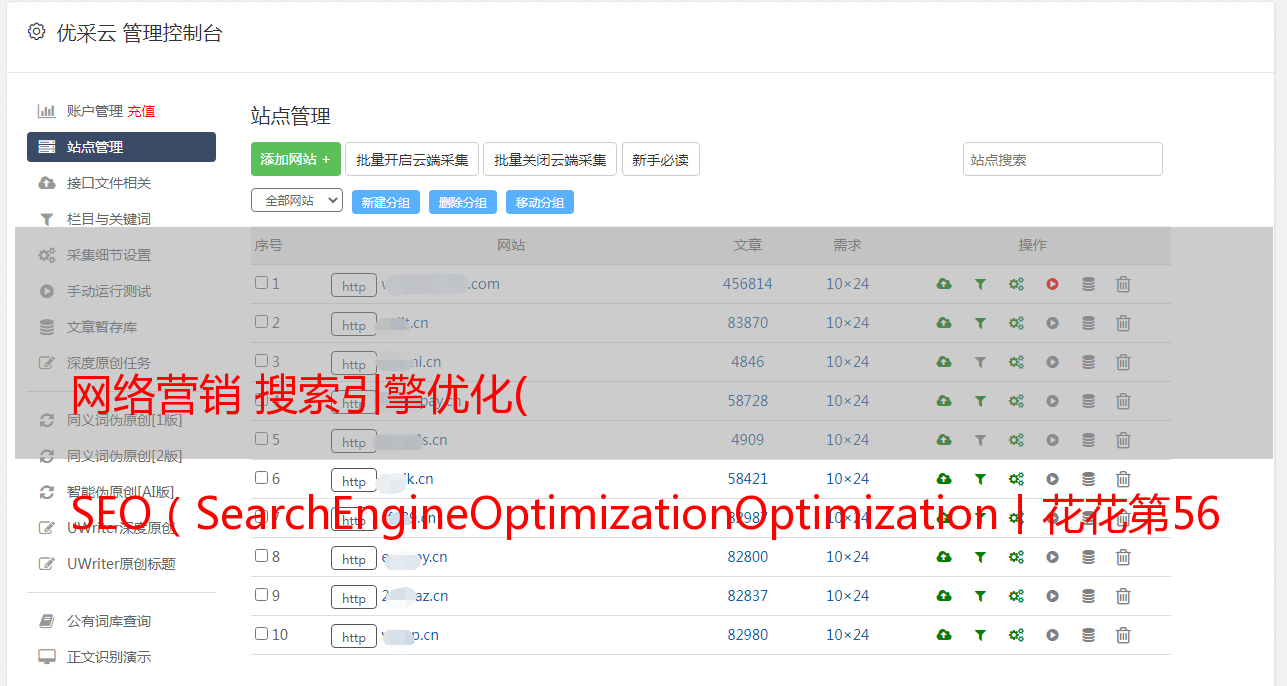Click the 批量开启云端采集 button
This screenshot has height=686, width=1287.
pos(413,159)
